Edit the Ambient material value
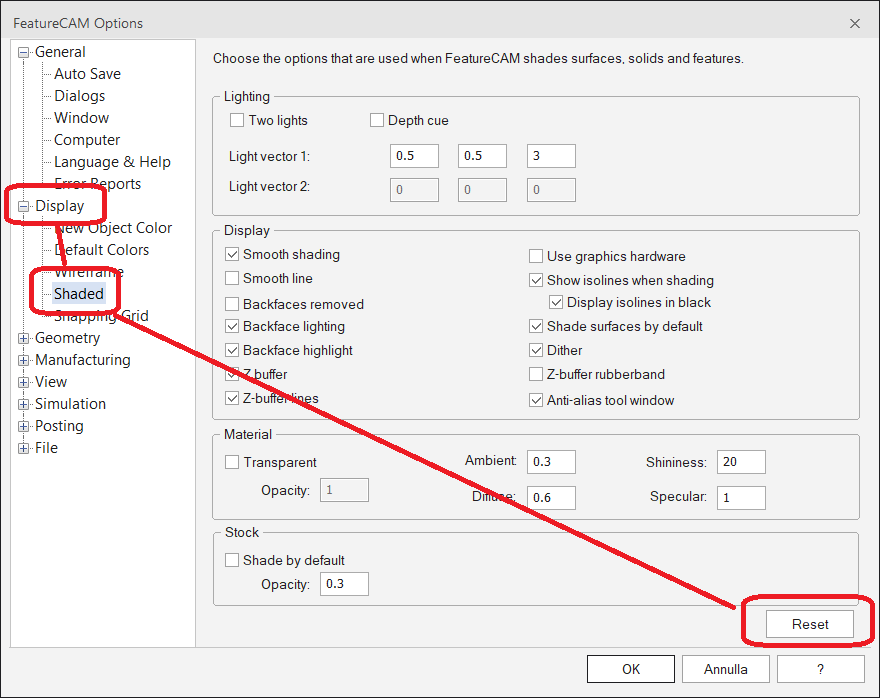 point(551,462)
